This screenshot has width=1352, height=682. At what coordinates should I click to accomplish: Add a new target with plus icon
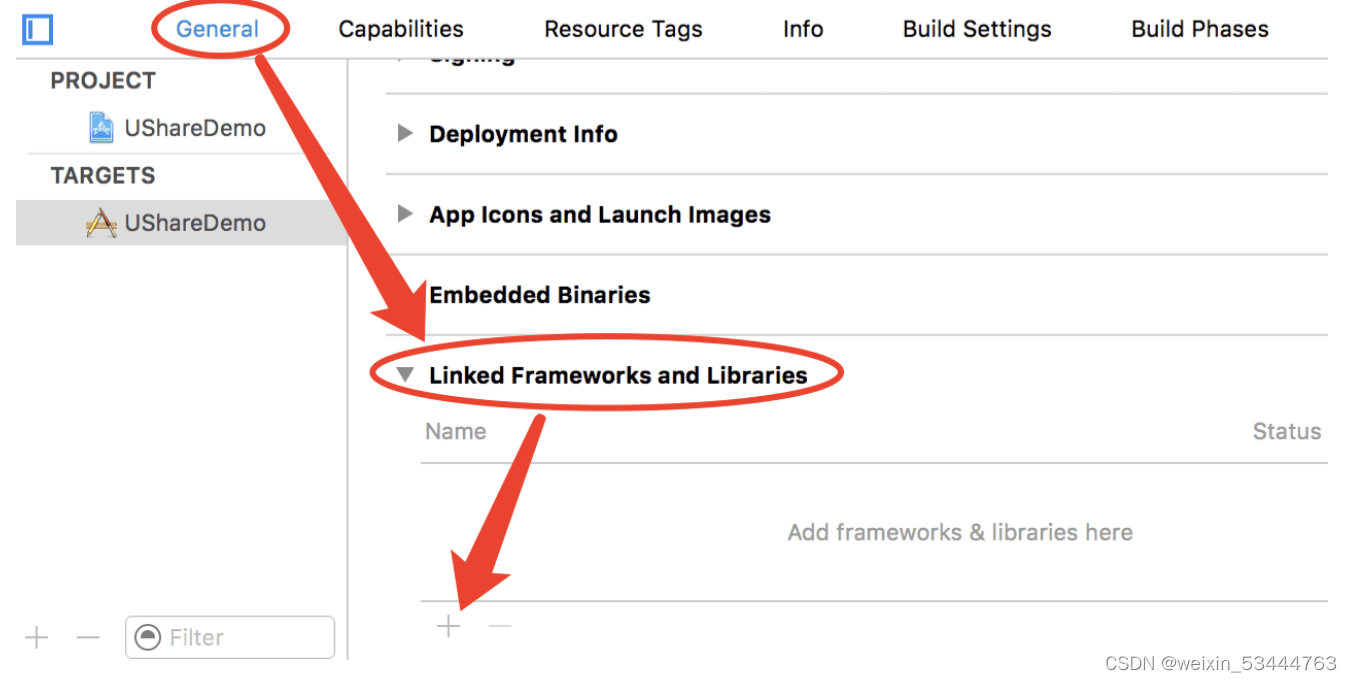[x=37, y=638]
